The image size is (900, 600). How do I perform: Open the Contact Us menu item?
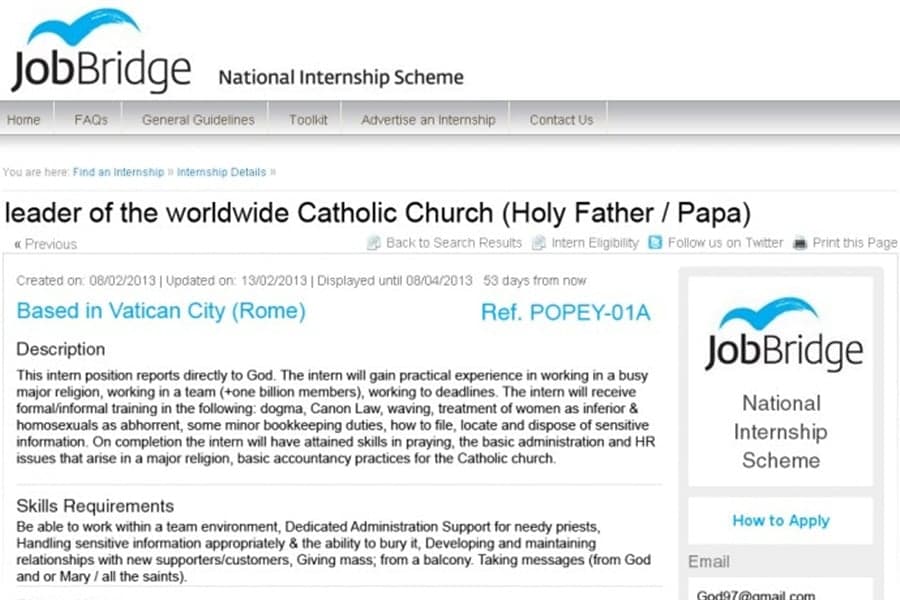tap(561, 119)
